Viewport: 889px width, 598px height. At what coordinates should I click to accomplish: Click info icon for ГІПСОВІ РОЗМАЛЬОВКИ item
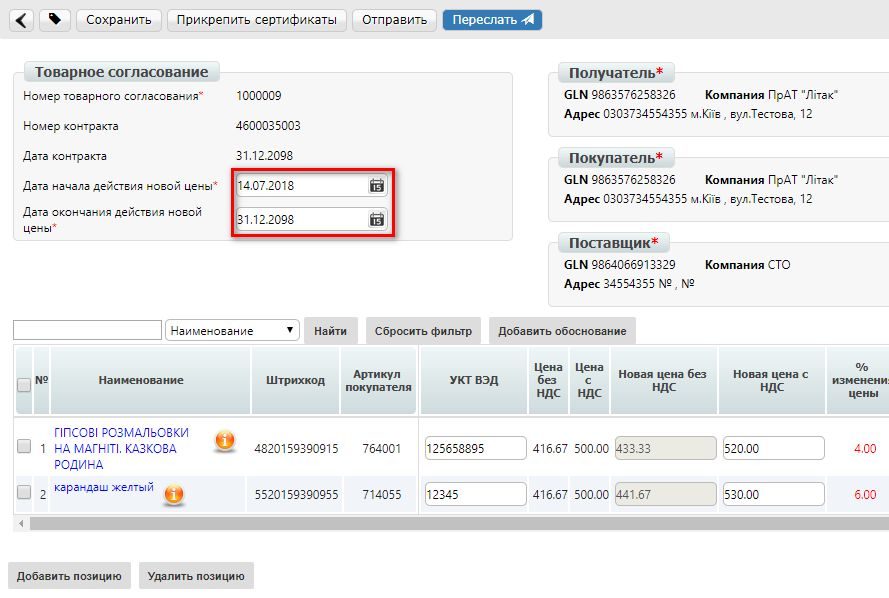[225, 440]
